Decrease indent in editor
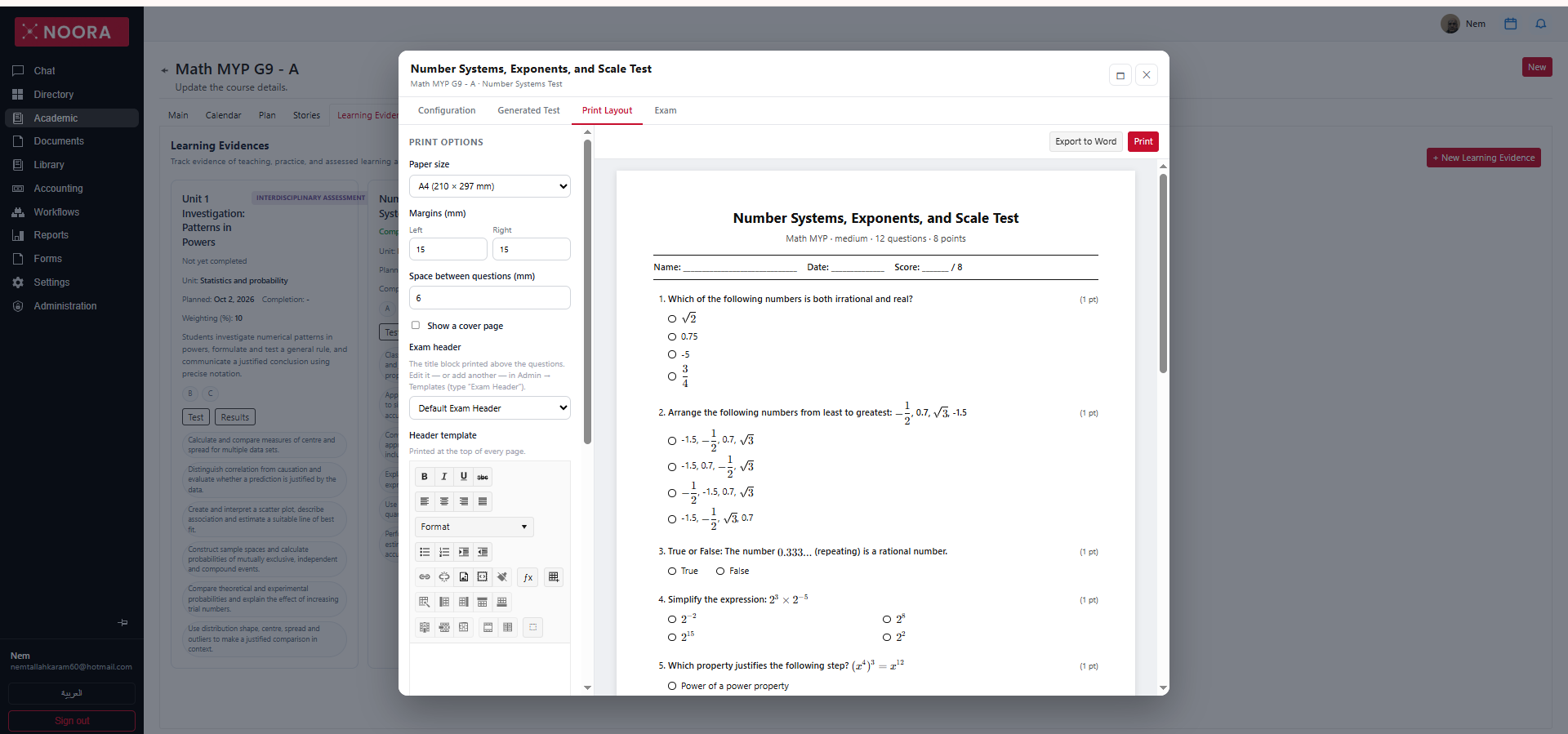This screenshot has width=1568, height=734. click(x=483, y=552)
